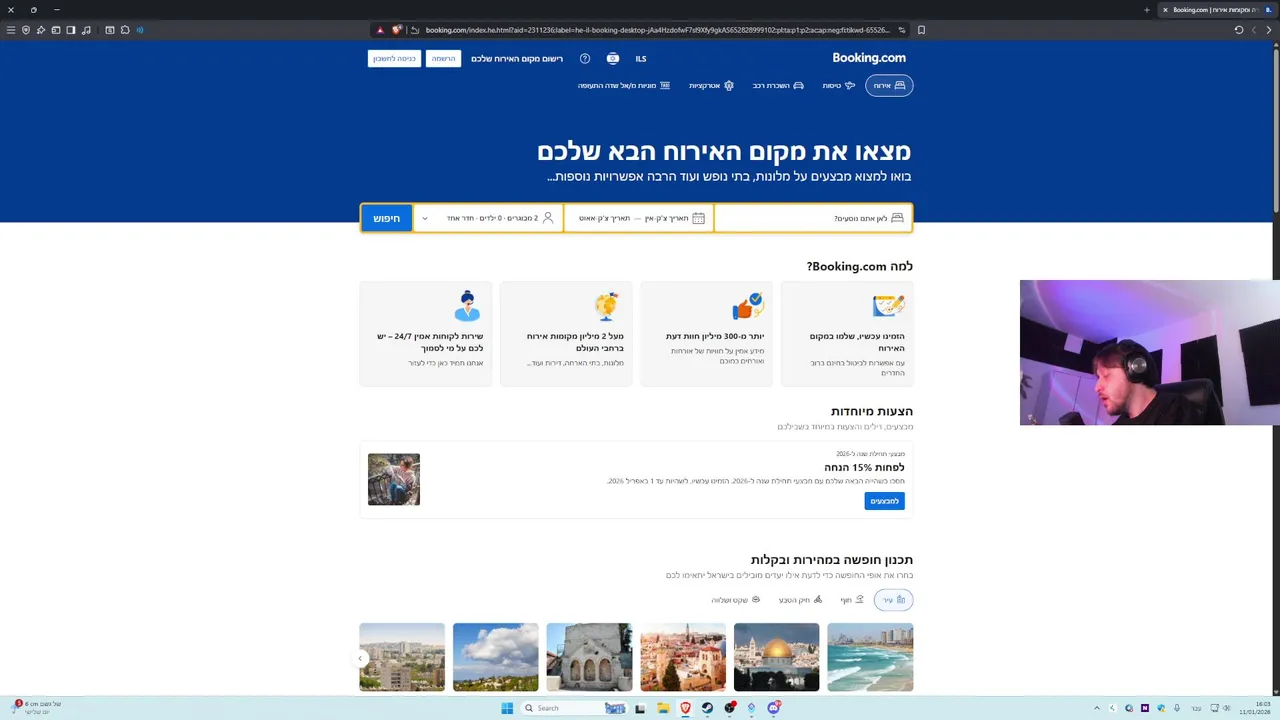Select the שקט ושלווה relax filter chip
1280x720 pixels.
pos(736,600)
